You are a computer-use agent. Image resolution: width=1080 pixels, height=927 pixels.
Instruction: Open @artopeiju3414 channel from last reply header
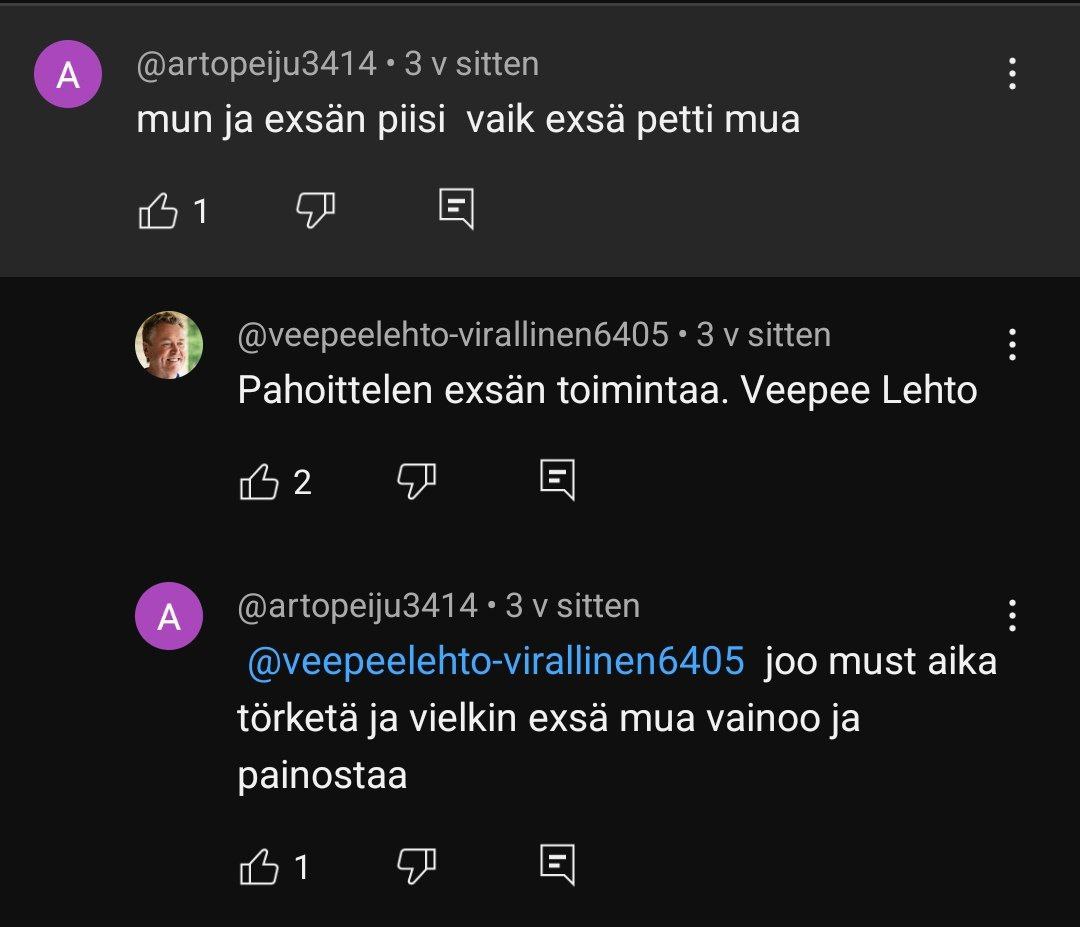357,606
